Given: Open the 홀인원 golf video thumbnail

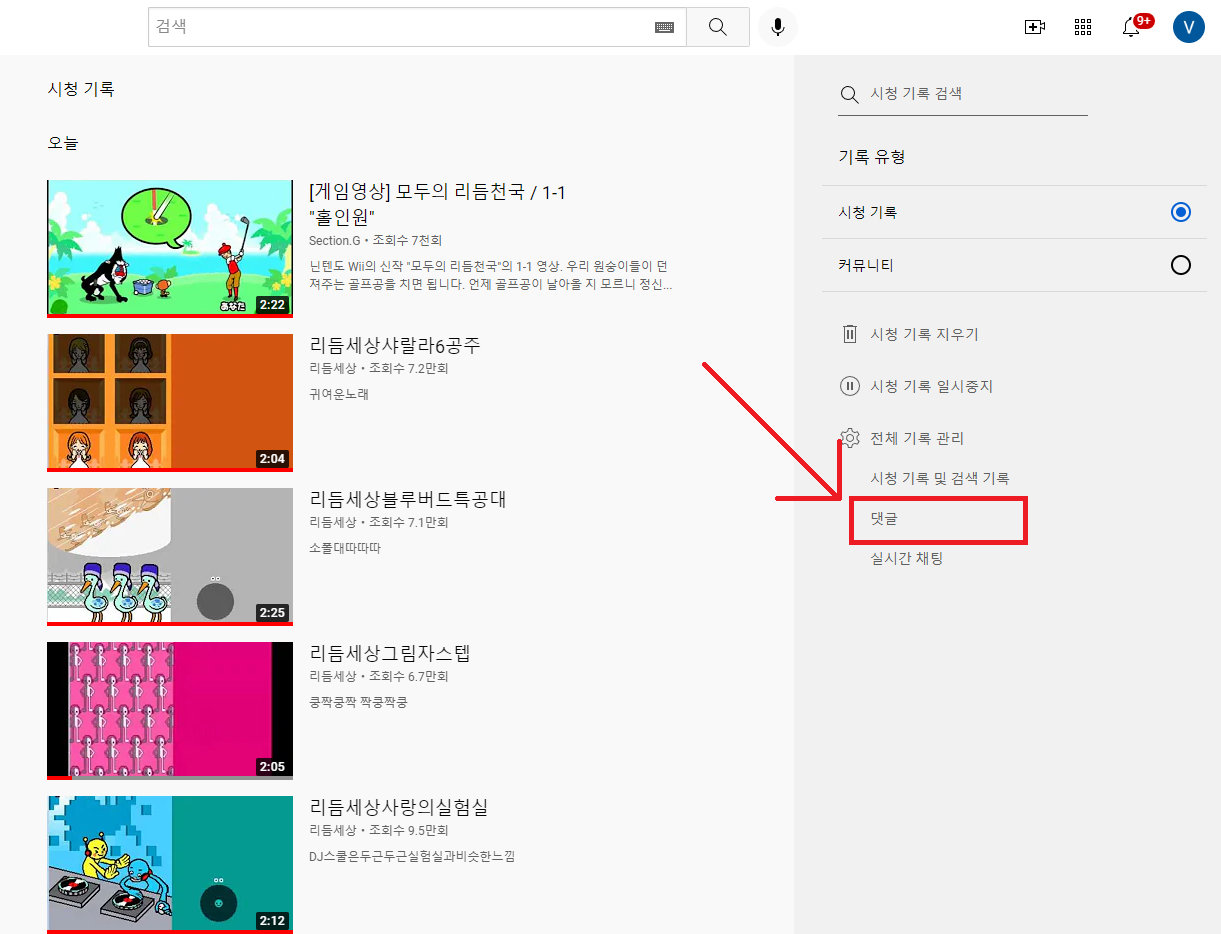Looking at the screenshot, I should [170, 248].
